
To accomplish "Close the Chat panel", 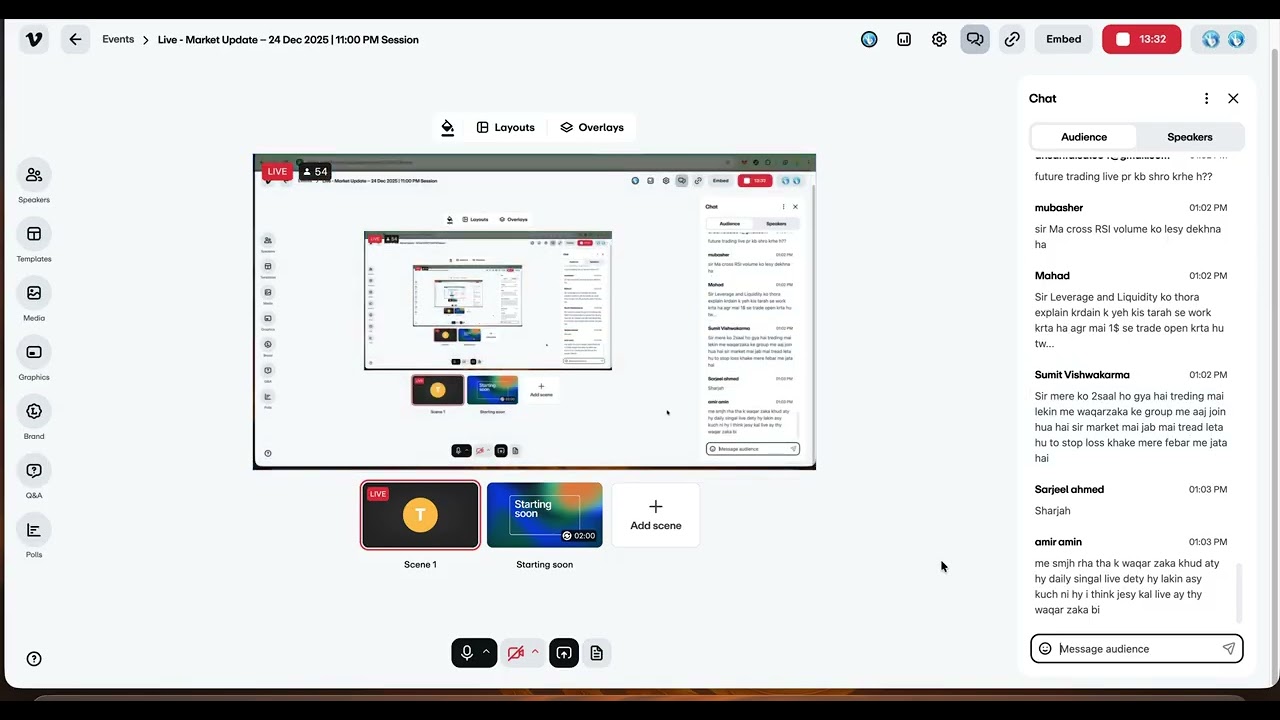I will pos(1233,98).
